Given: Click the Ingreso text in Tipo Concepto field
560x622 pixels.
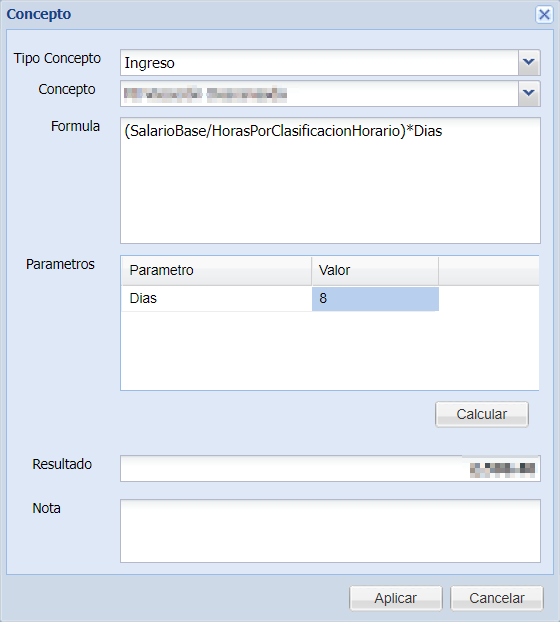Looking at the screenshot, I should coord(150,63).
